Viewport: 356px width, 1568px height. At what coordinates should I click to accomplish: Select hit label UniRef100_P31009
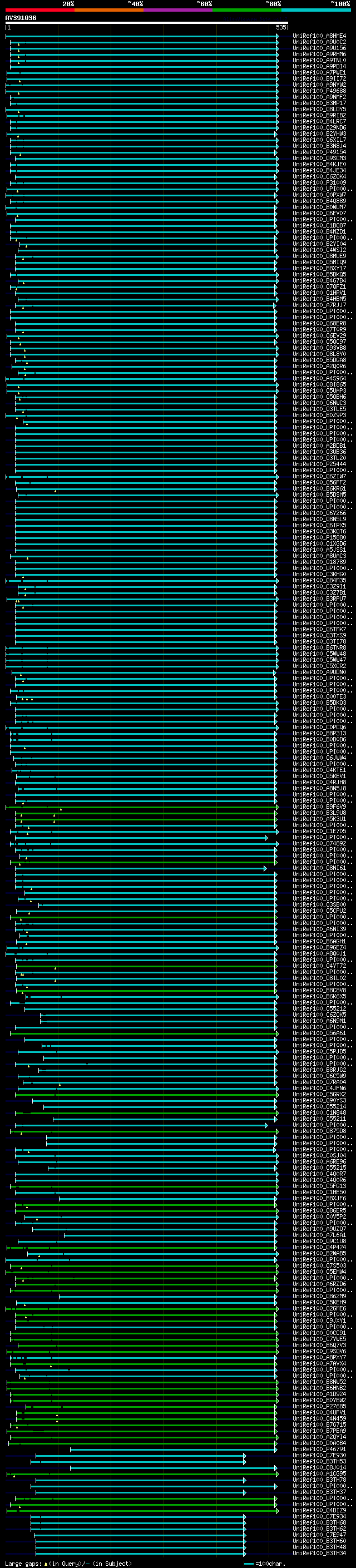(x=319, y=182)
